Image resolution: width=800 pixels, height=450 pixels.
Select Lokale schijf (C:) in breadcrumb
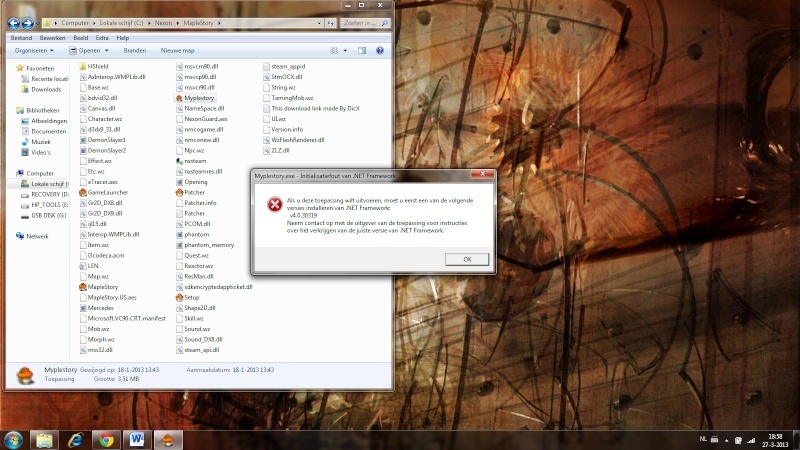coord(121,23)
